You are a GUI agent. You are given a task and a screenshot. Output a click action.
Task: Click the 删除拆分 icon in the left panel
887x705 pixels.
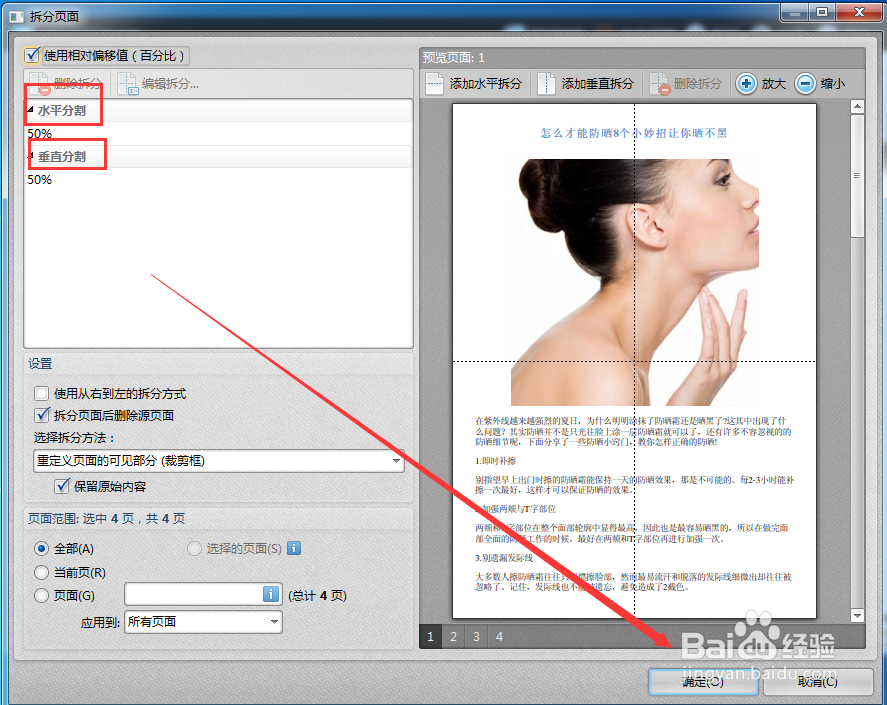click(x=40, y=84)
